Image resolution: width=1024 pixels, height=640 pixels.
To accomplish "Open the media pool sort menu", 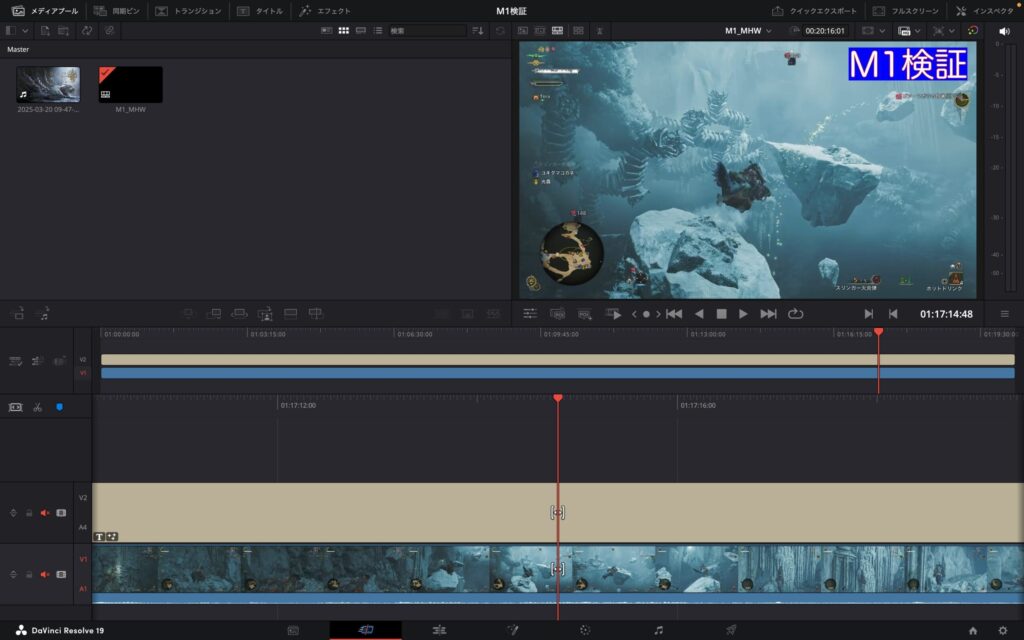I will [478, 31].
